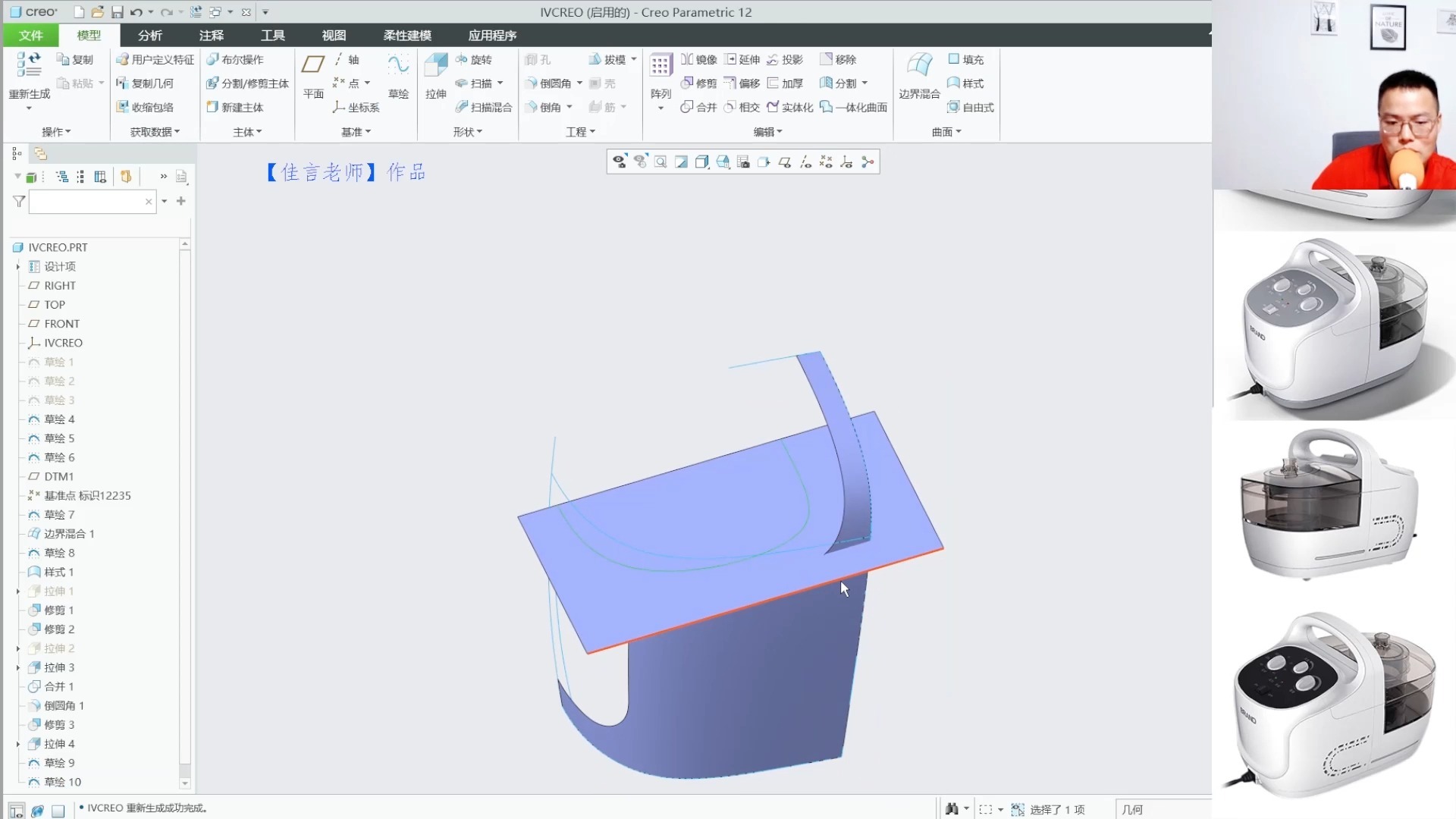Expand the 设计项 tree node
The image size is (1456, 819).
tap(18, 266)
